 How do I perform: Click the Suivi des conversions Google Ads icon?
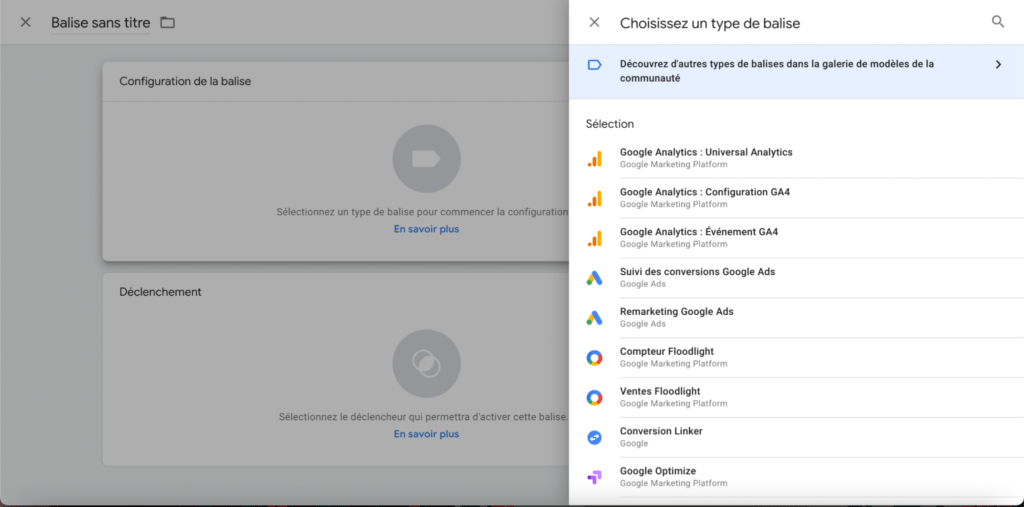(594, 278)
